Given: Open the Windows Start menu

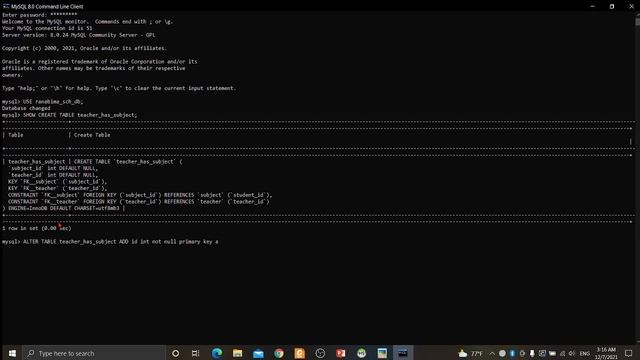Looking at the screenshot, I should [x=12, y=353].
